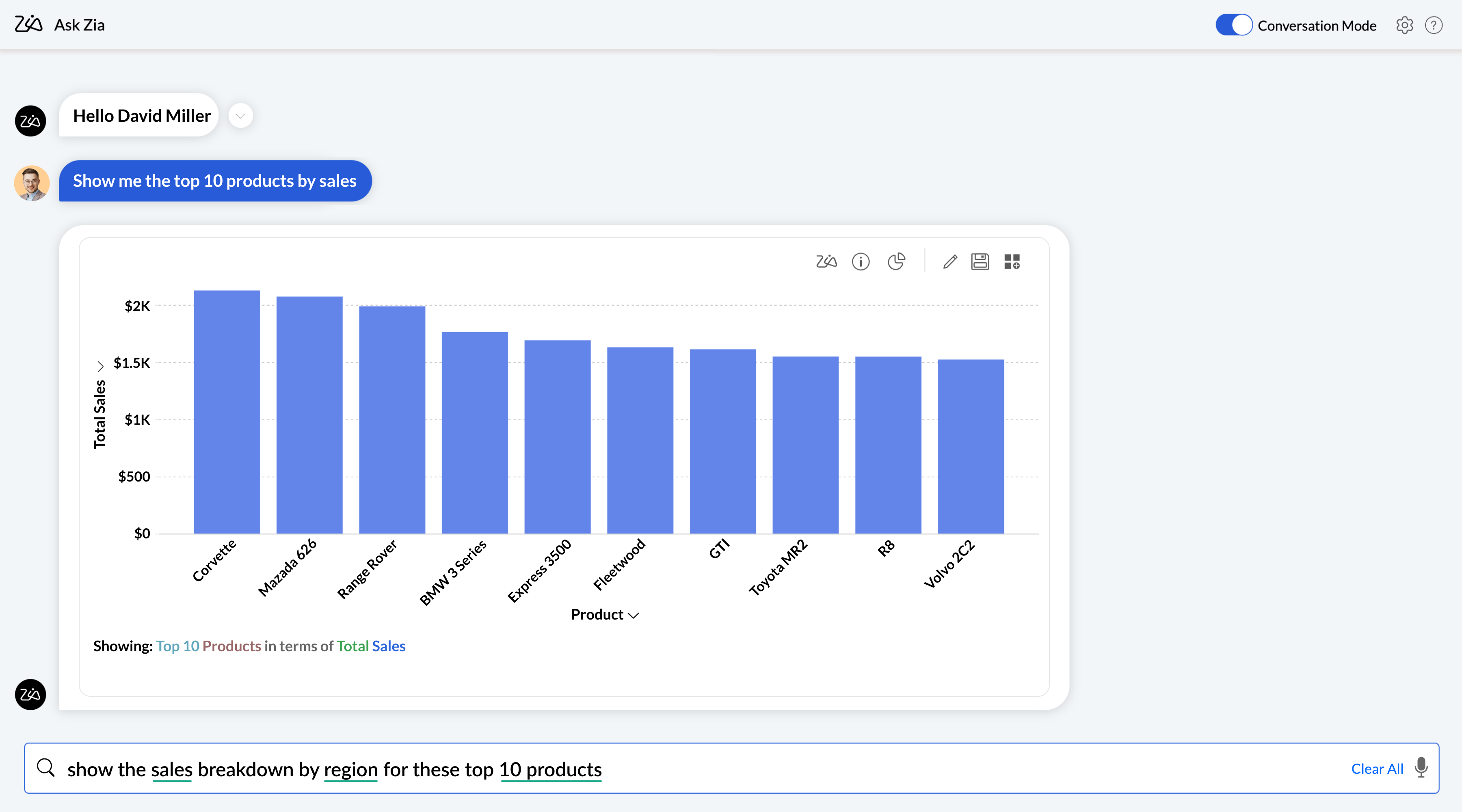
Task: Toggle the dropdown arrow next to David Miller
Action: click(240, 115)
